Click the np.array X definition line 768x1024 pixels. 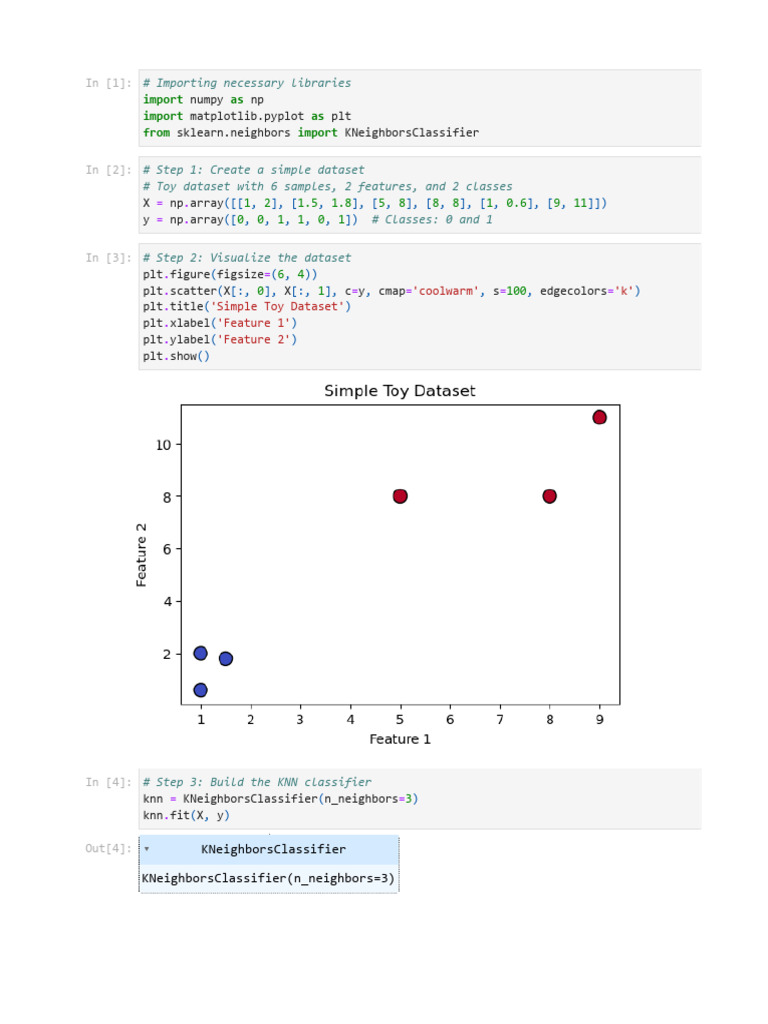tap(375, 203)
